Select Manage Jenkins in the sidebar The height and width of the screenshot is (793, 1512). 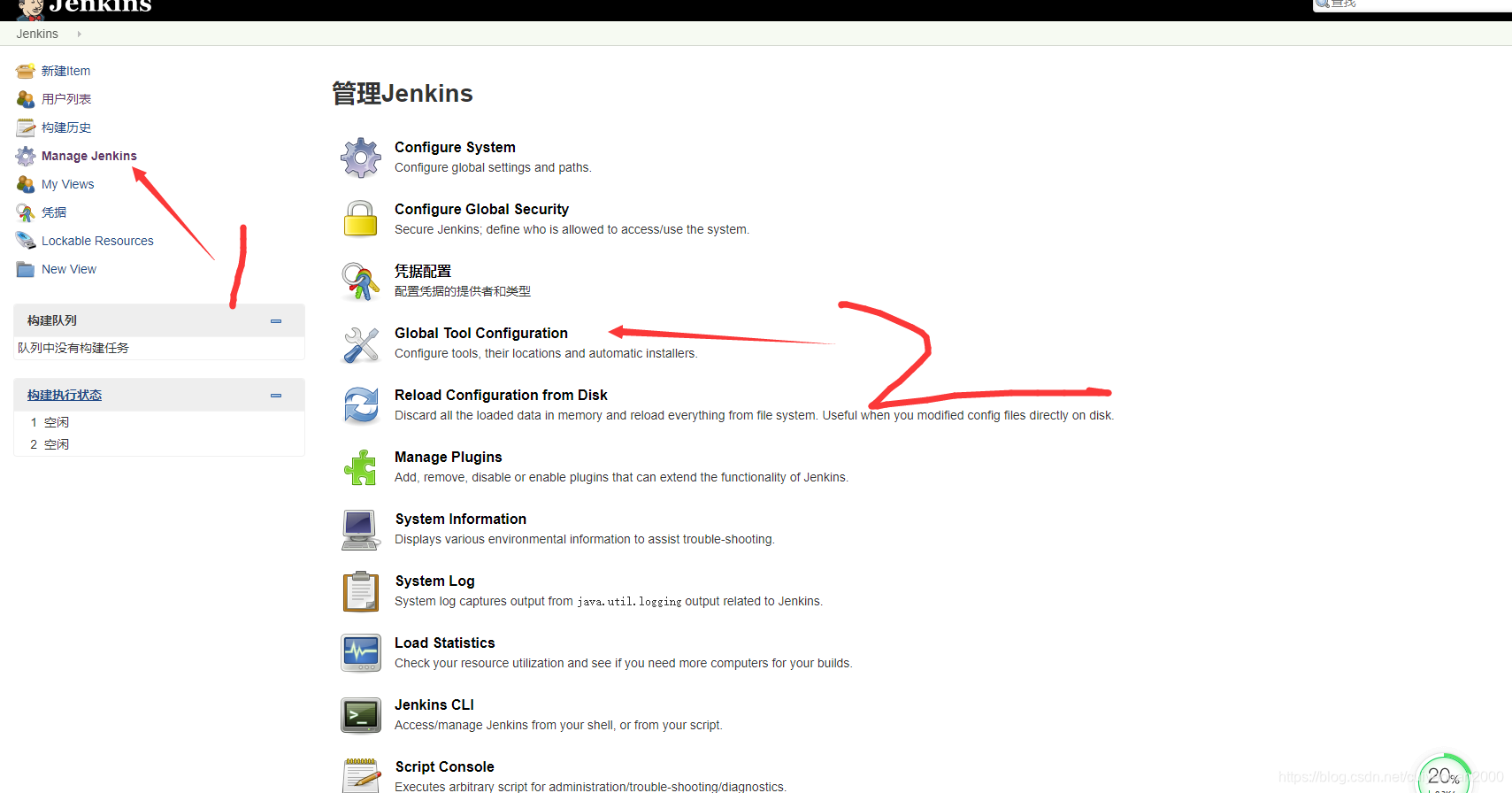[x=89, y=156]
